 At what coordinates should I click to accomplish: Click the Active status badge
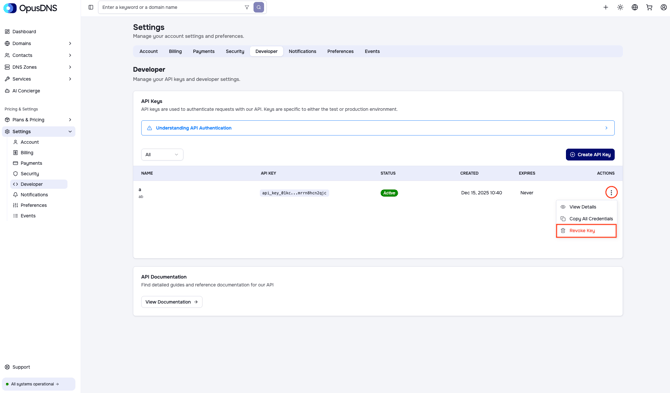pos(389,193)
